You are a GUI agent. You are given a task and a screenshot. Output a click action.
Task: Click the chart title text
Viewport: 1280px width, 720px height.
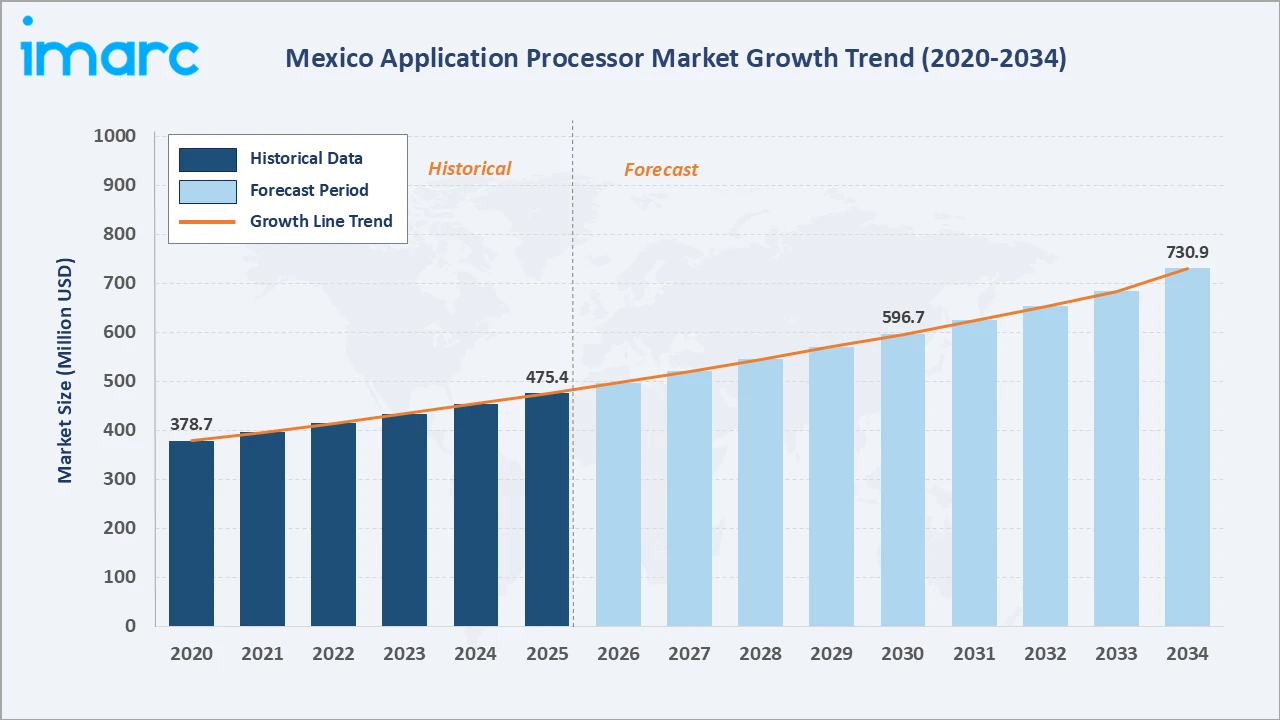coord(676,58)
